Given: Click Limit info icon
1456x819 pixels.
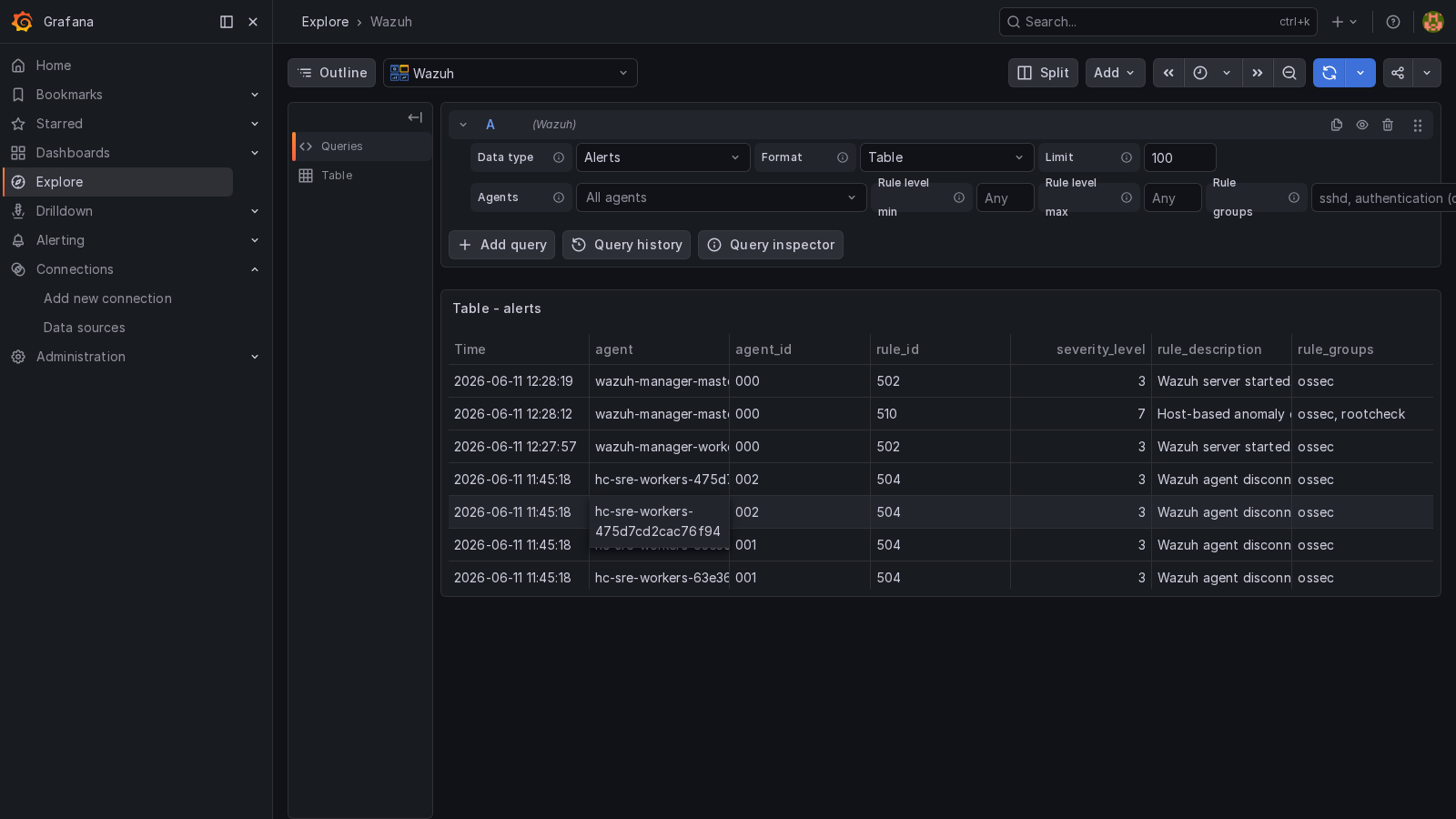Looking at the screenshot, I should (x=1127, y=157).
